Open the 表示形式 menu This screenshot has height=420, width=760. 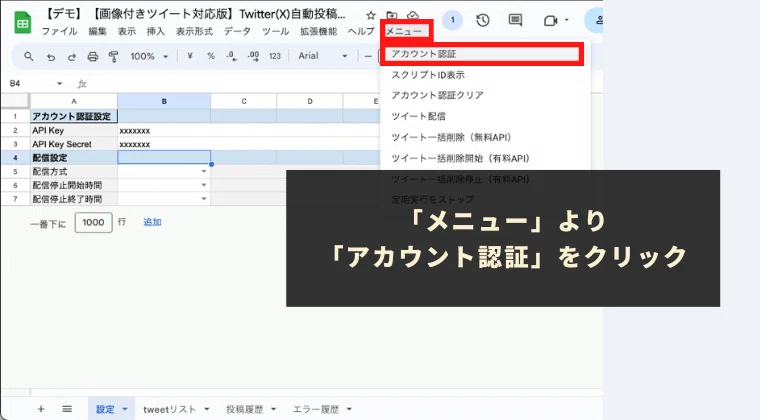[x=194, y=31]
